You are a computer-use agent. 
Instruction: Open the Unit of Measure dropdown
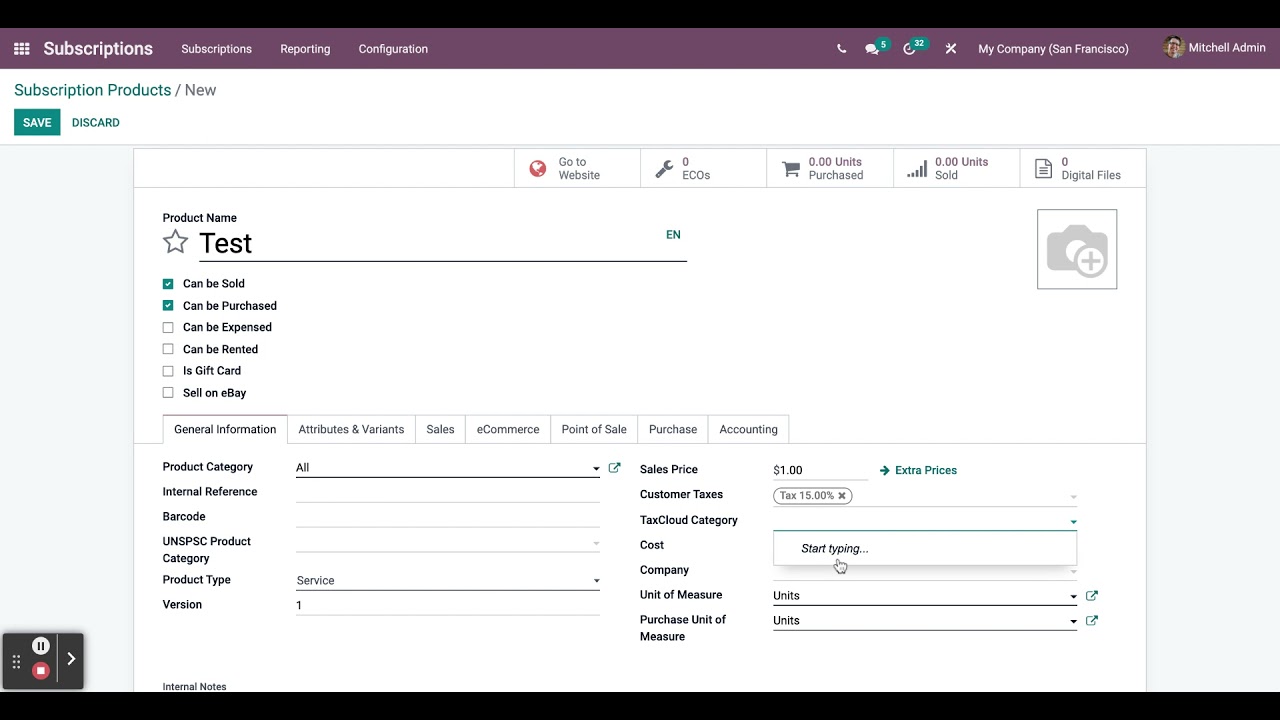(x=925, y=596)
